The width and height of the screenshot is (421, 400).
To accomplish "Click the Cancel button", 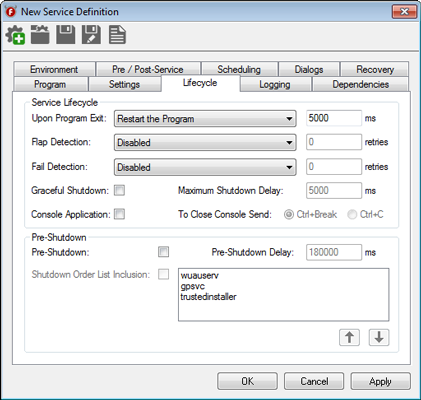I will click(314, 381).
